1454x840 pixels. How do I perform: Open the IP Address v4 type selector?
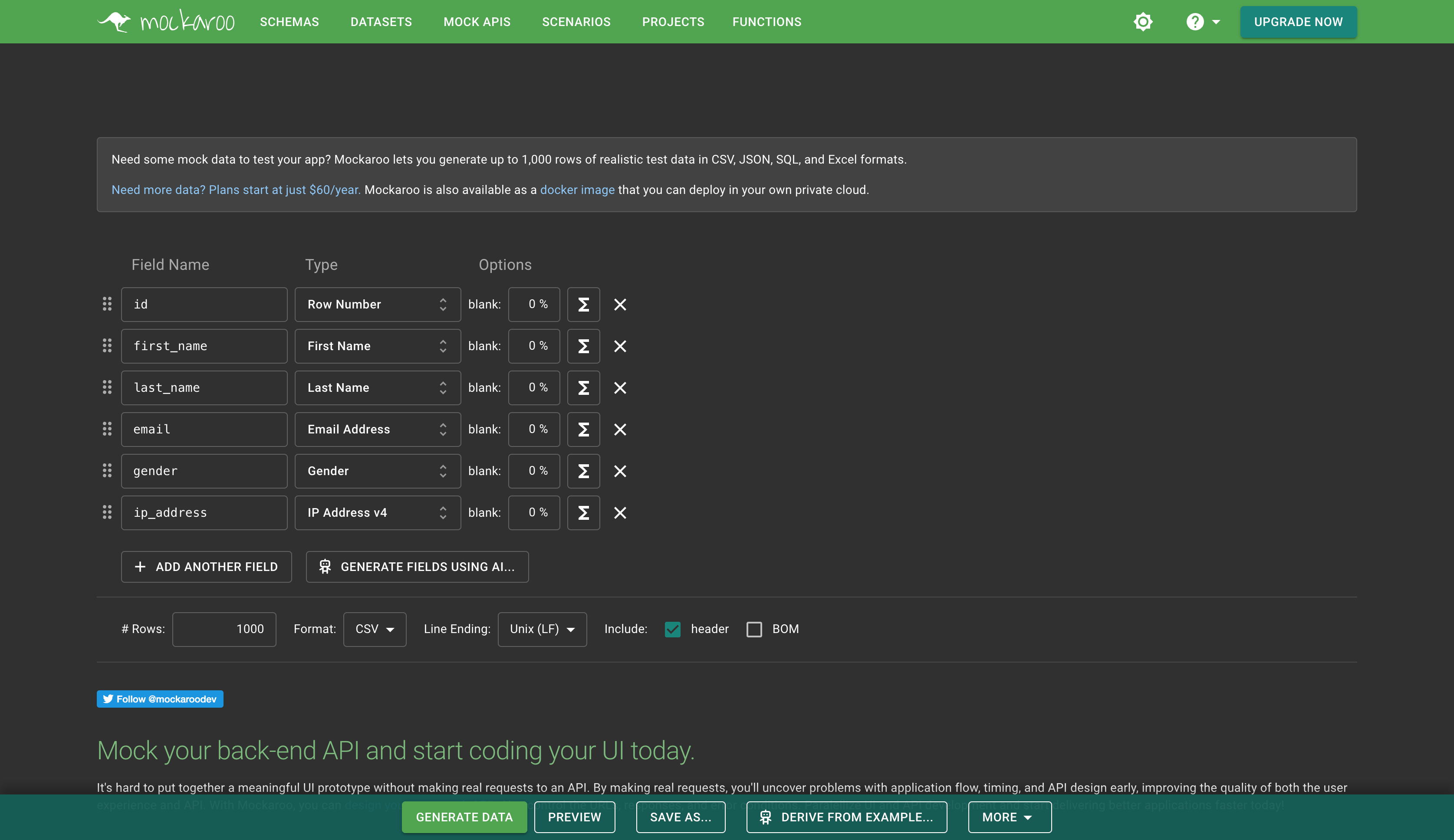tap(377, 512)
